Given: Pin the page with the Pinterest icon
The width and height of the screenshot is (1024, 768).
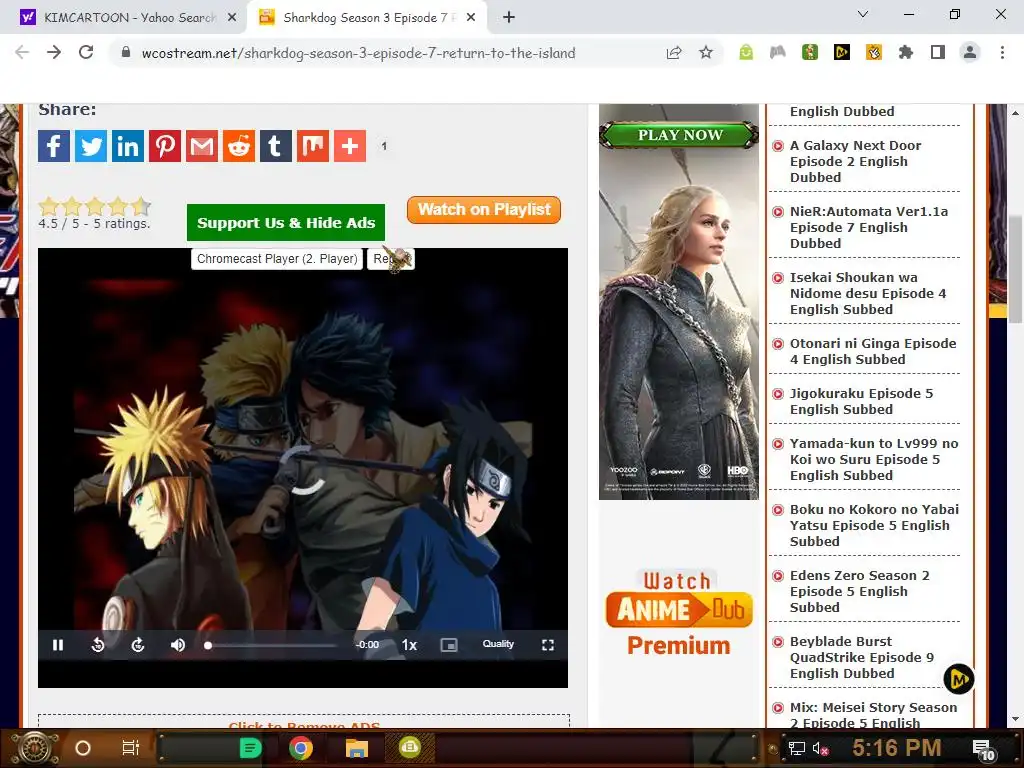Looking at the screenshot, I should [x=165, y=146].
